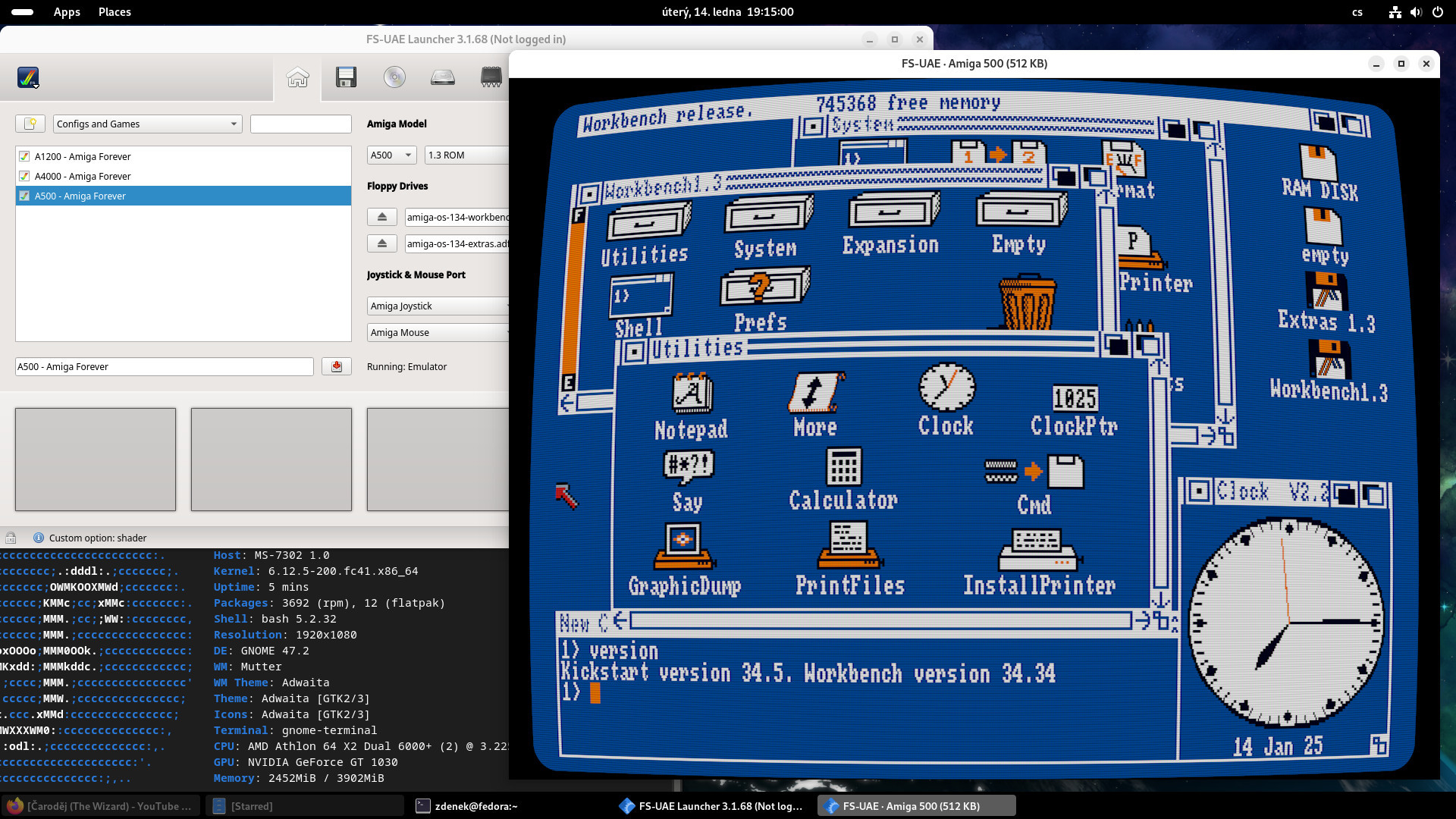
Task: Expand the Amiga Mouse port dropdown
Action: pyautogui.click(x=438, y=332)
